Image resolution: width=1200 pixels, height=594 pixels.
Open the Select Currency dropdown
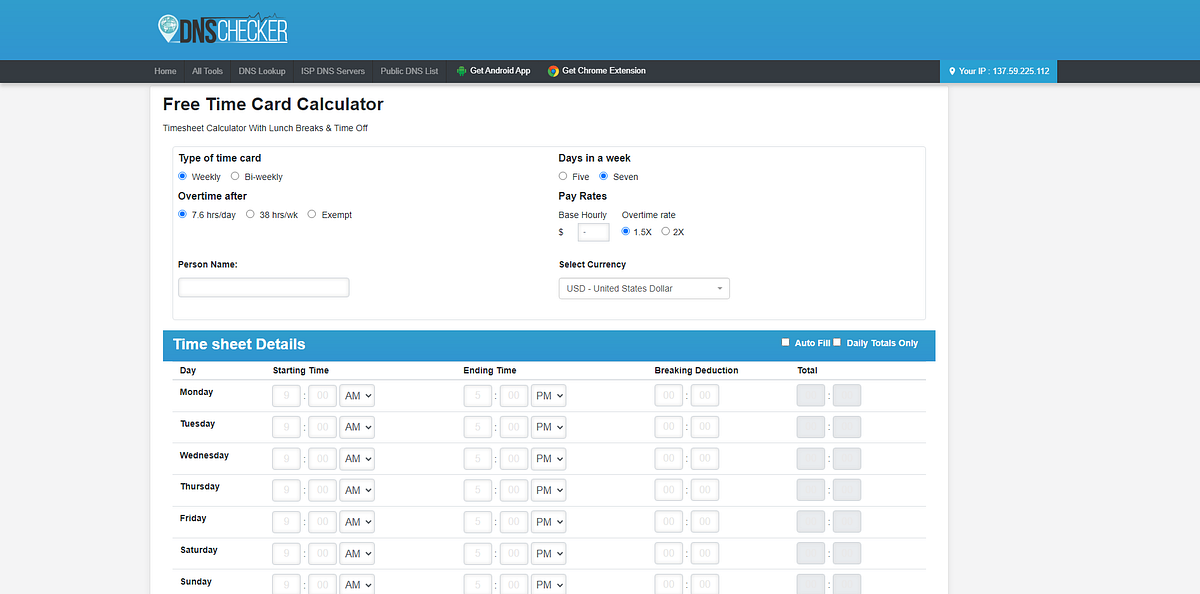(x=643, y=288)
